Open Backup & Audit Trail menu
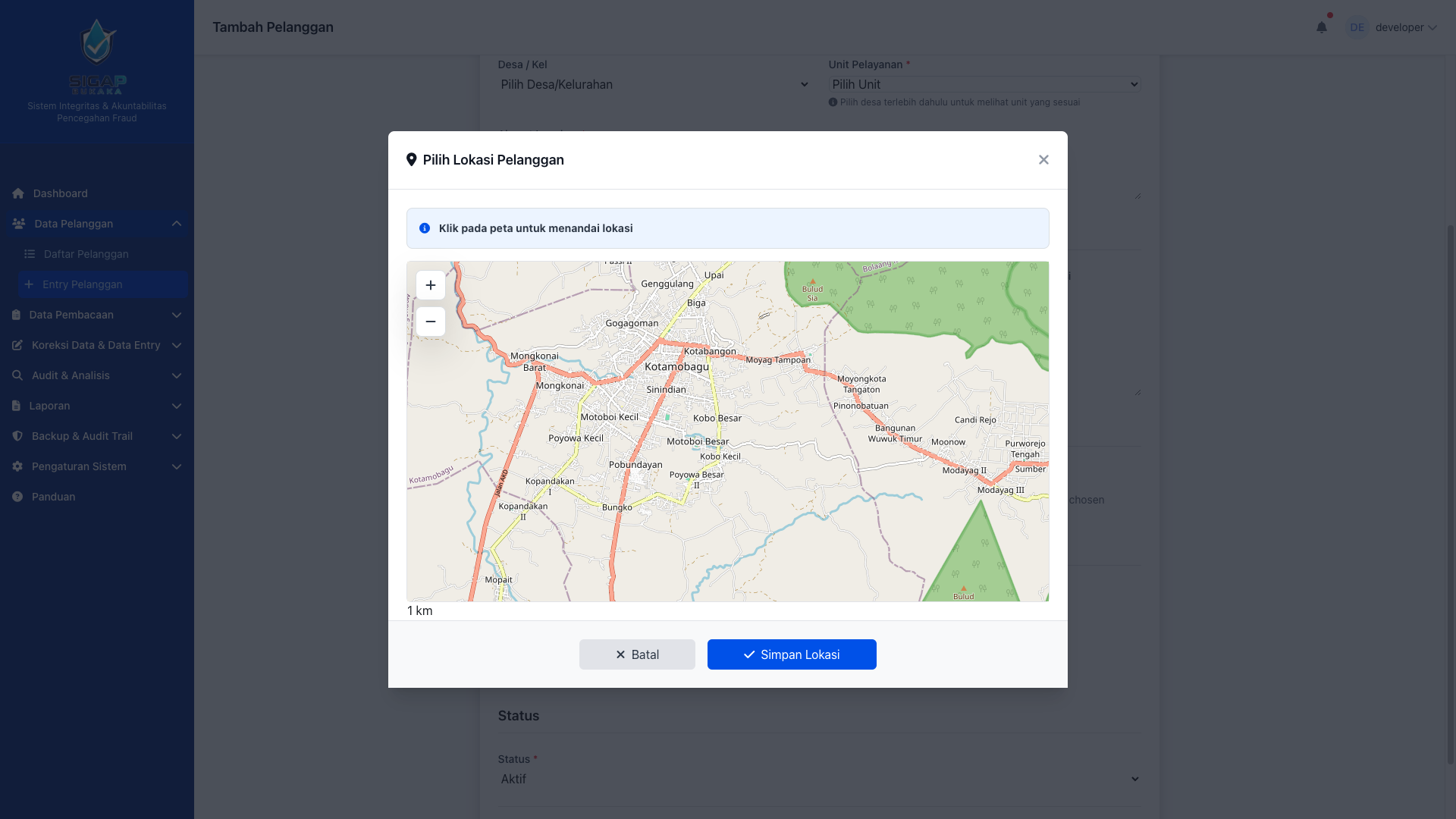 [82, 436]
